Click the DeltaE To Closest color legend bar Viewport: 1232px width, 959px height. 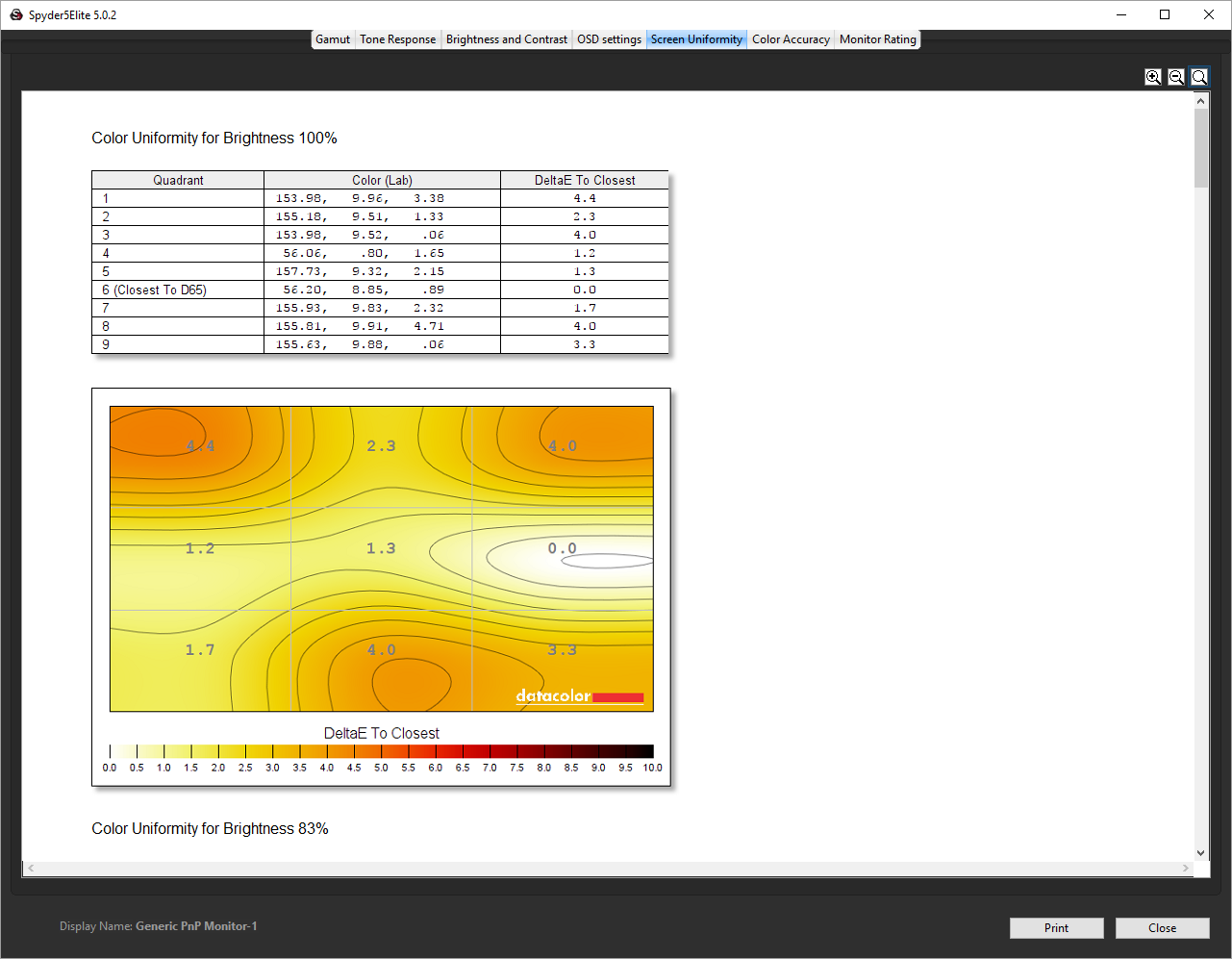(x=381, y=751)
